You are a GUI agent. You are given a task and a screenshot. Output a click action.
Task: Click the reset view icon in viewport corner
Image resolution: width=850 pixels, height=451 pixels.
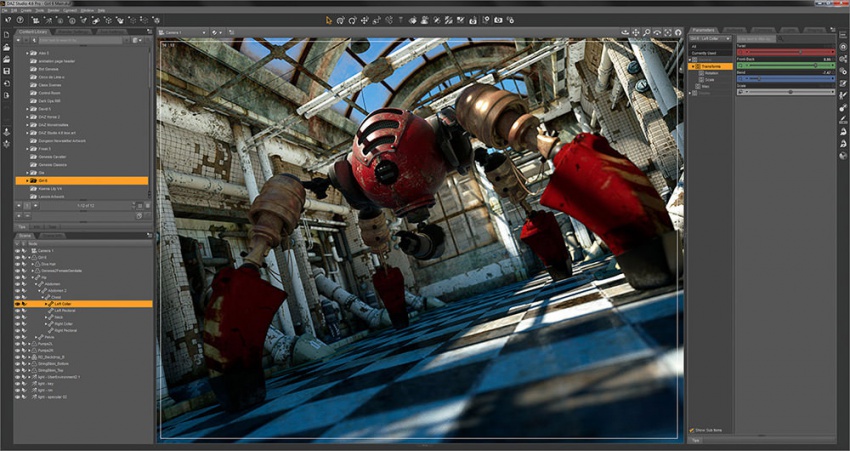677,32
